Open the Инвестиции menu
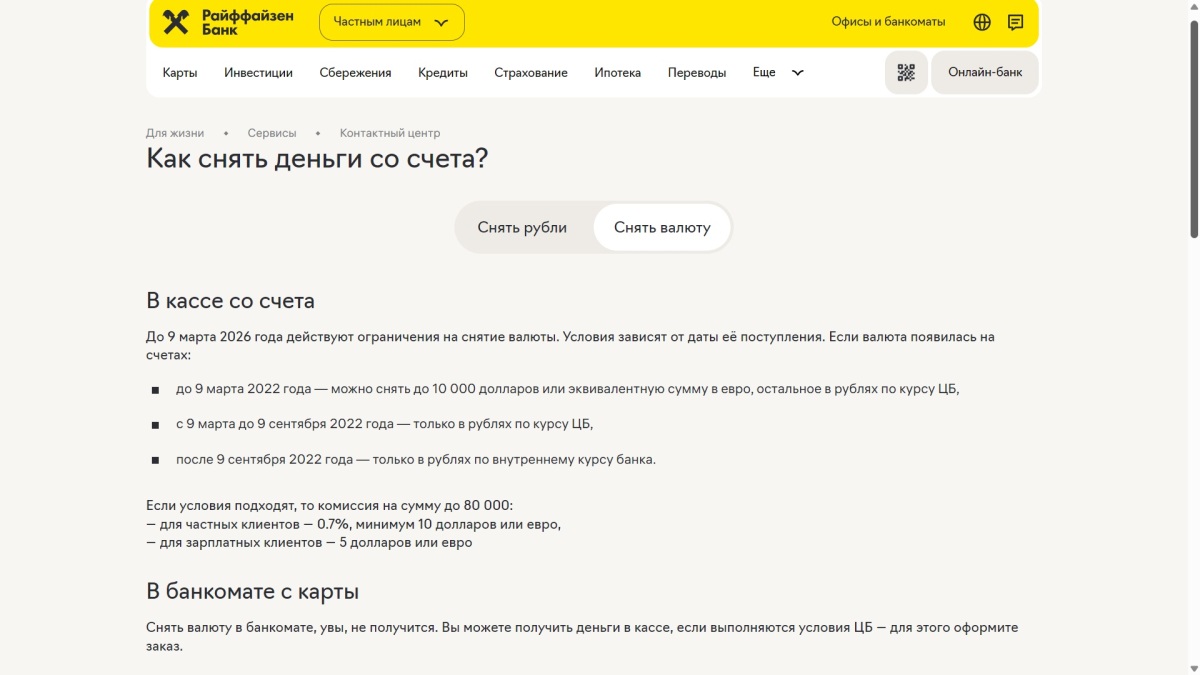This screenshot has width=1200, height=675. (258, 72)
